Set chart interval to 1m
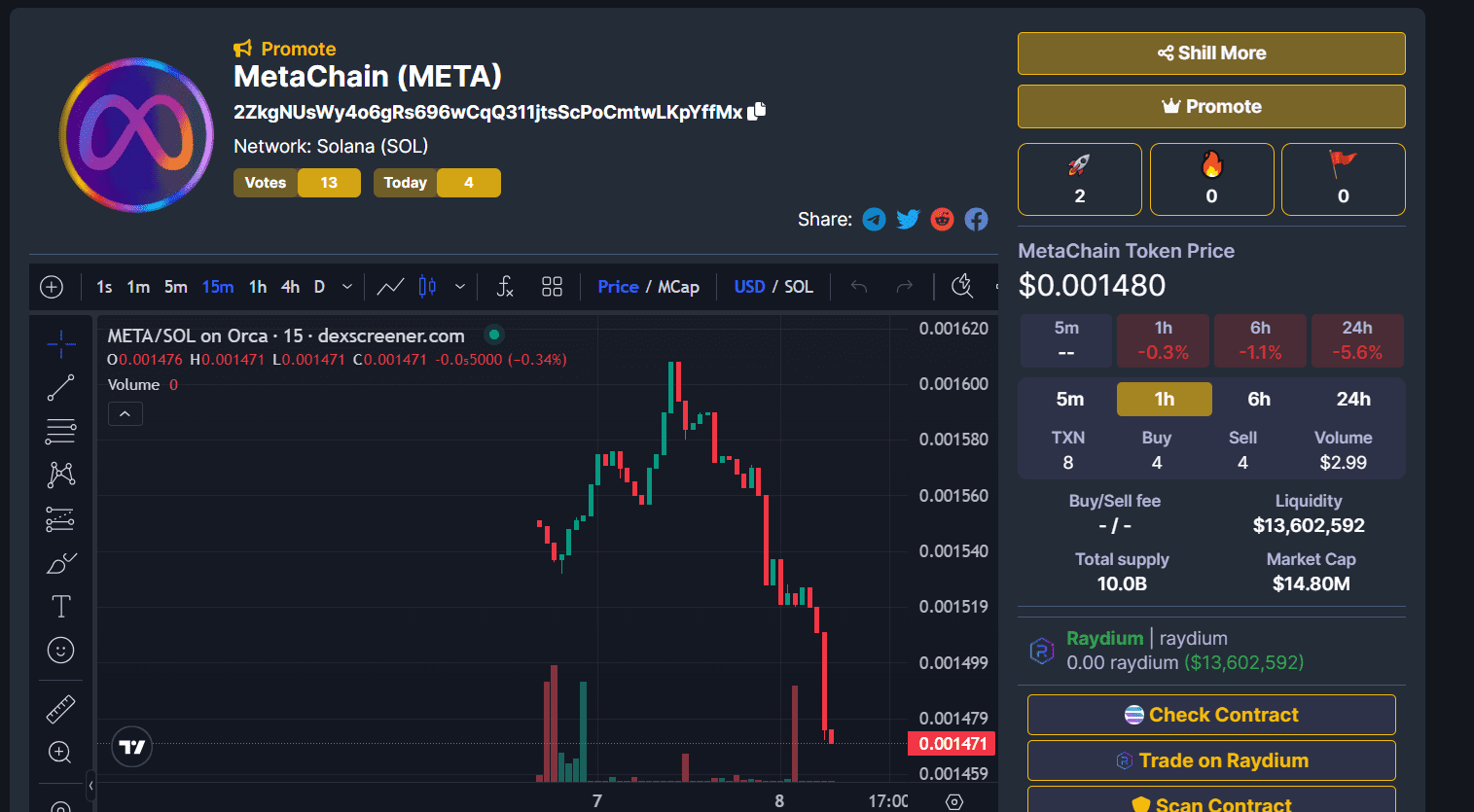 pyautogui.click(x=138, y=287)
